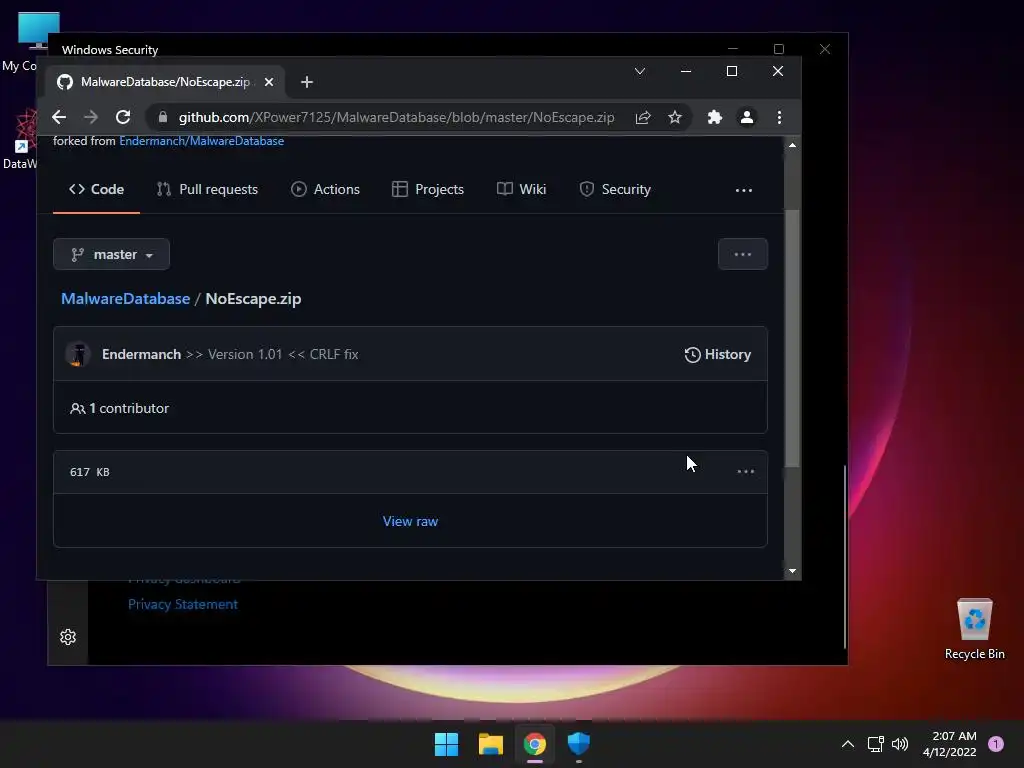Screen dimensions: 1024x768
Task: Open the Security tab
Action: click(x=615, y=189)
